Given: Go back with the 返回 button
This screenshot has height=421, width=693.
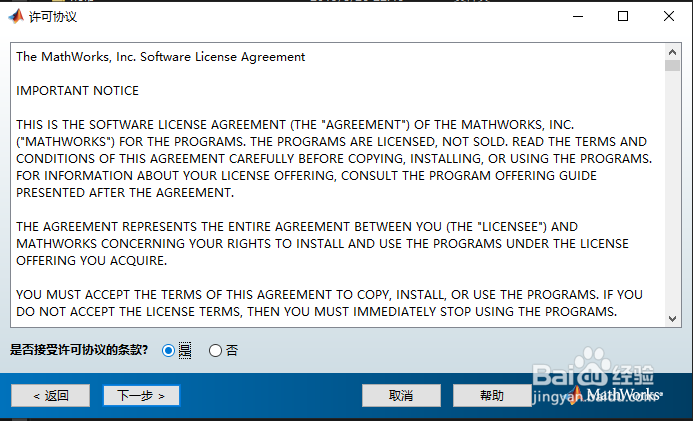Looking at the screenshot, I should pos(51,395).
